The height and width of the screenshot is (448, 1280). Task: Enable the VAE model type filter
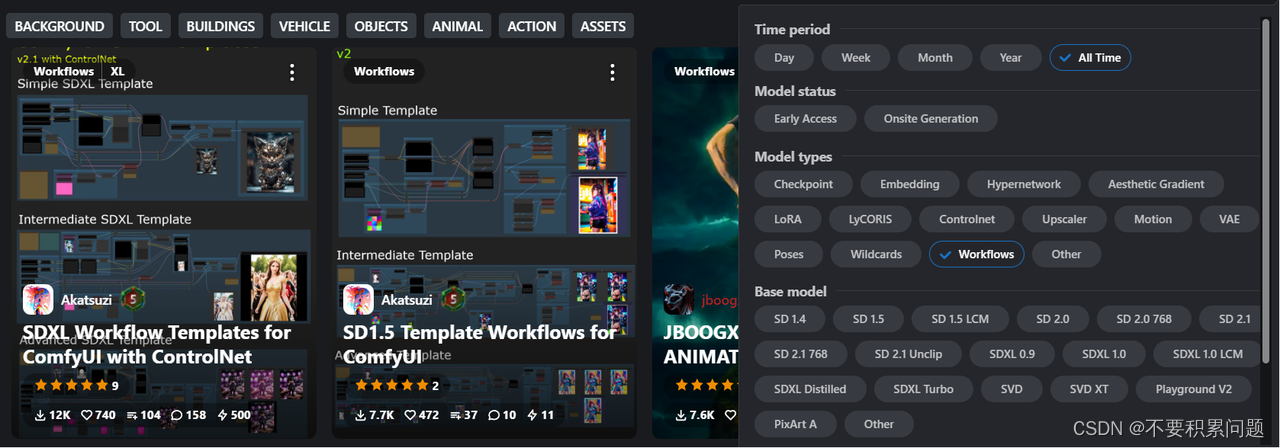tap(1229, 219)
